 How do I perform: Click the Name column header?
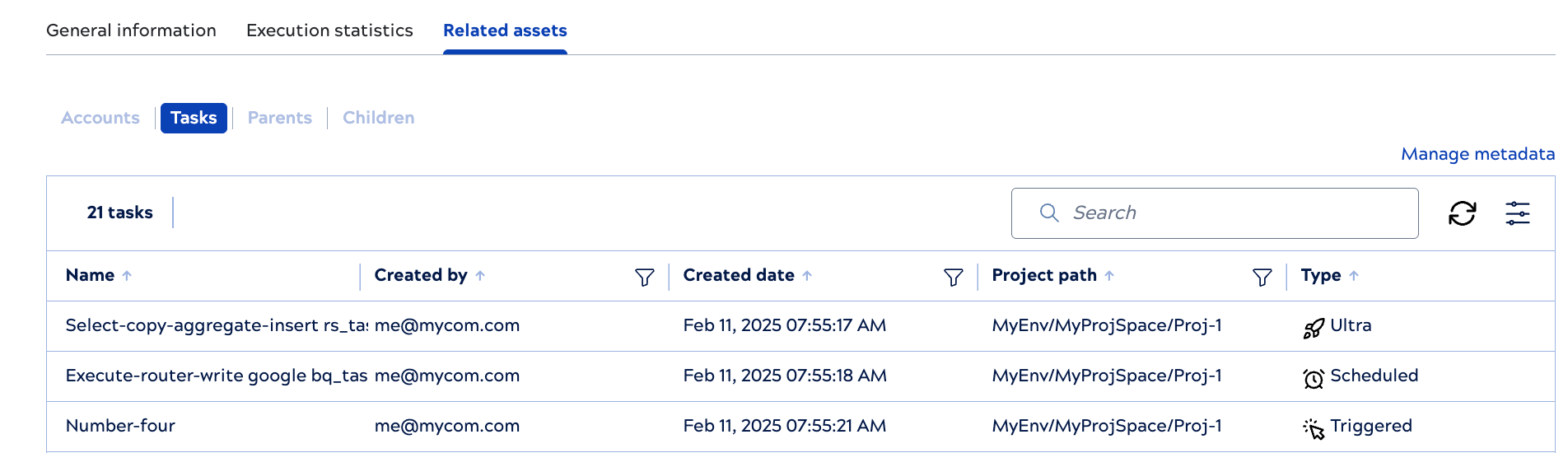pos(90,275)
